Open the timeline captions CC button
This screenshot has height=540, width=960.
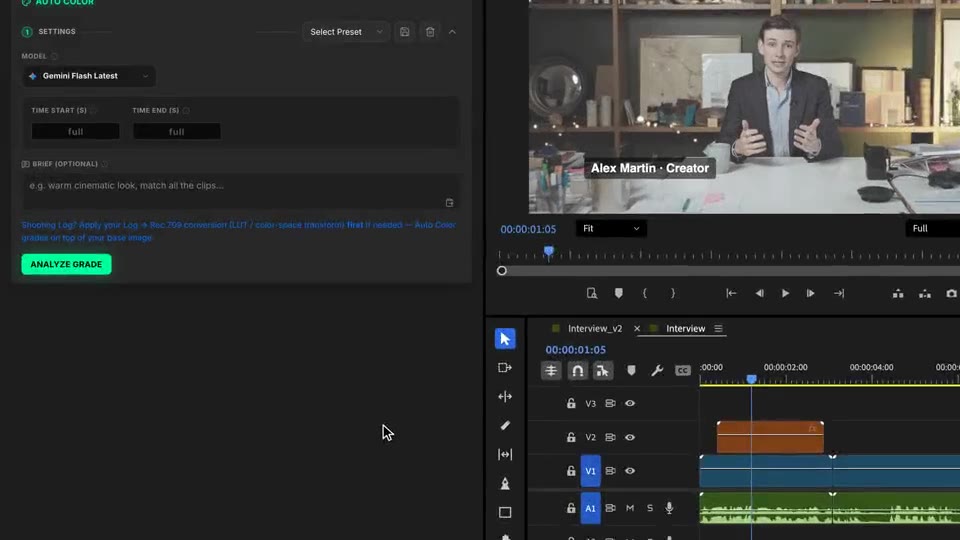click(683, 370)
